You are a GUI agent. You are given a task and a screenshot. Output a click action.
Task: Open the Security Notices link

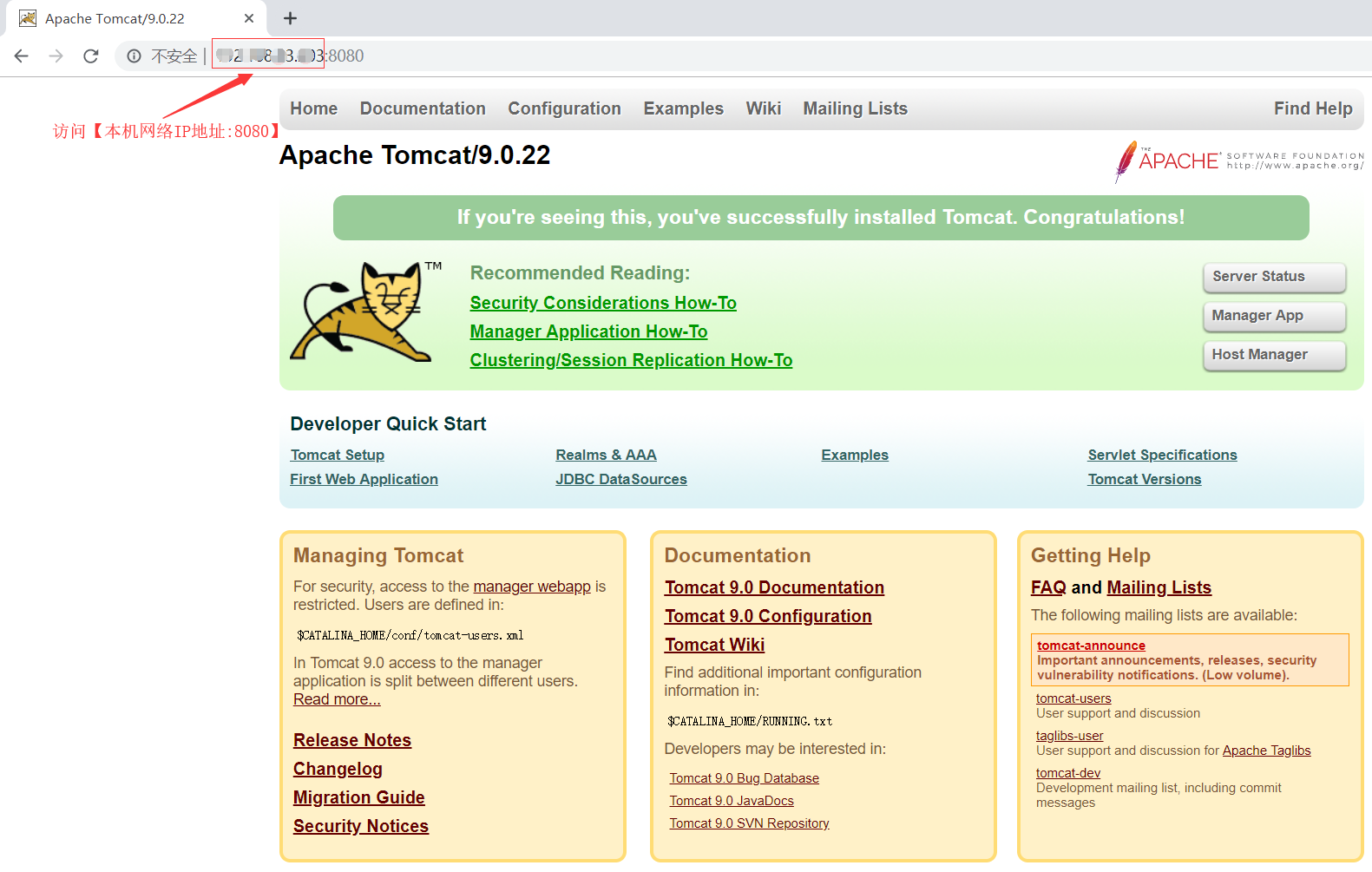point(361,826)
